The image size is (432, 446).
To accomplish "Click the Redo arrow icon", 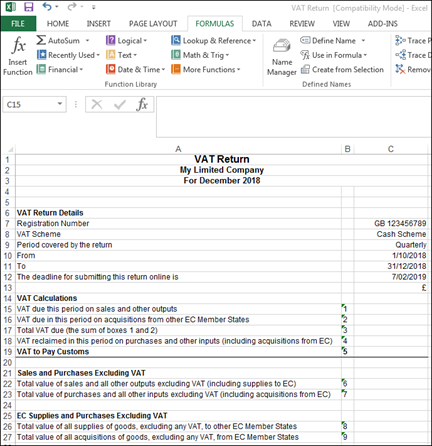I will coord(72,7).
